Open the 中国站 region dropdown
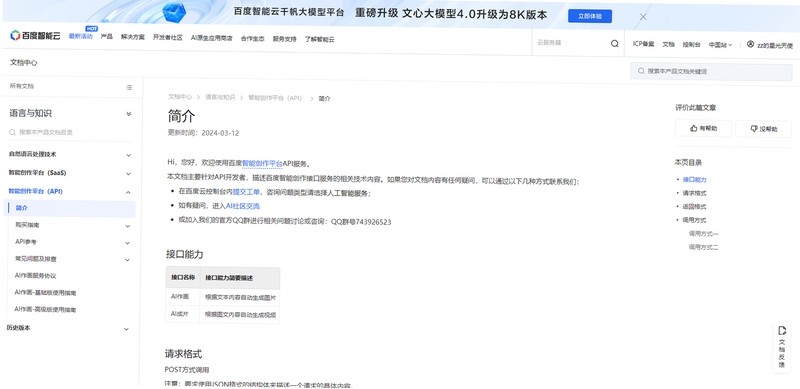 coord(720,45)
